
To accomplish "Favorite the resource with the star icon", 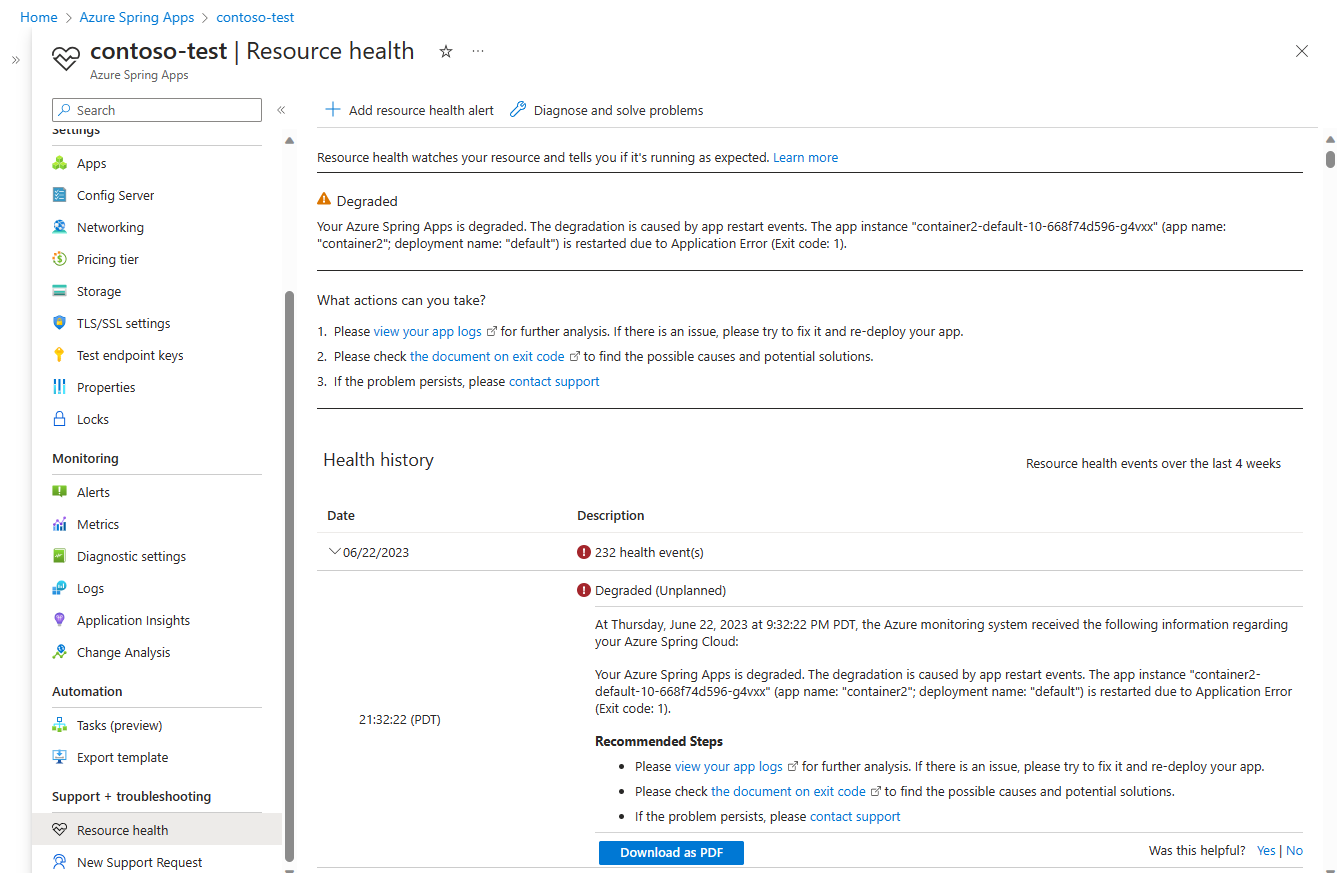I will [446, 51].
